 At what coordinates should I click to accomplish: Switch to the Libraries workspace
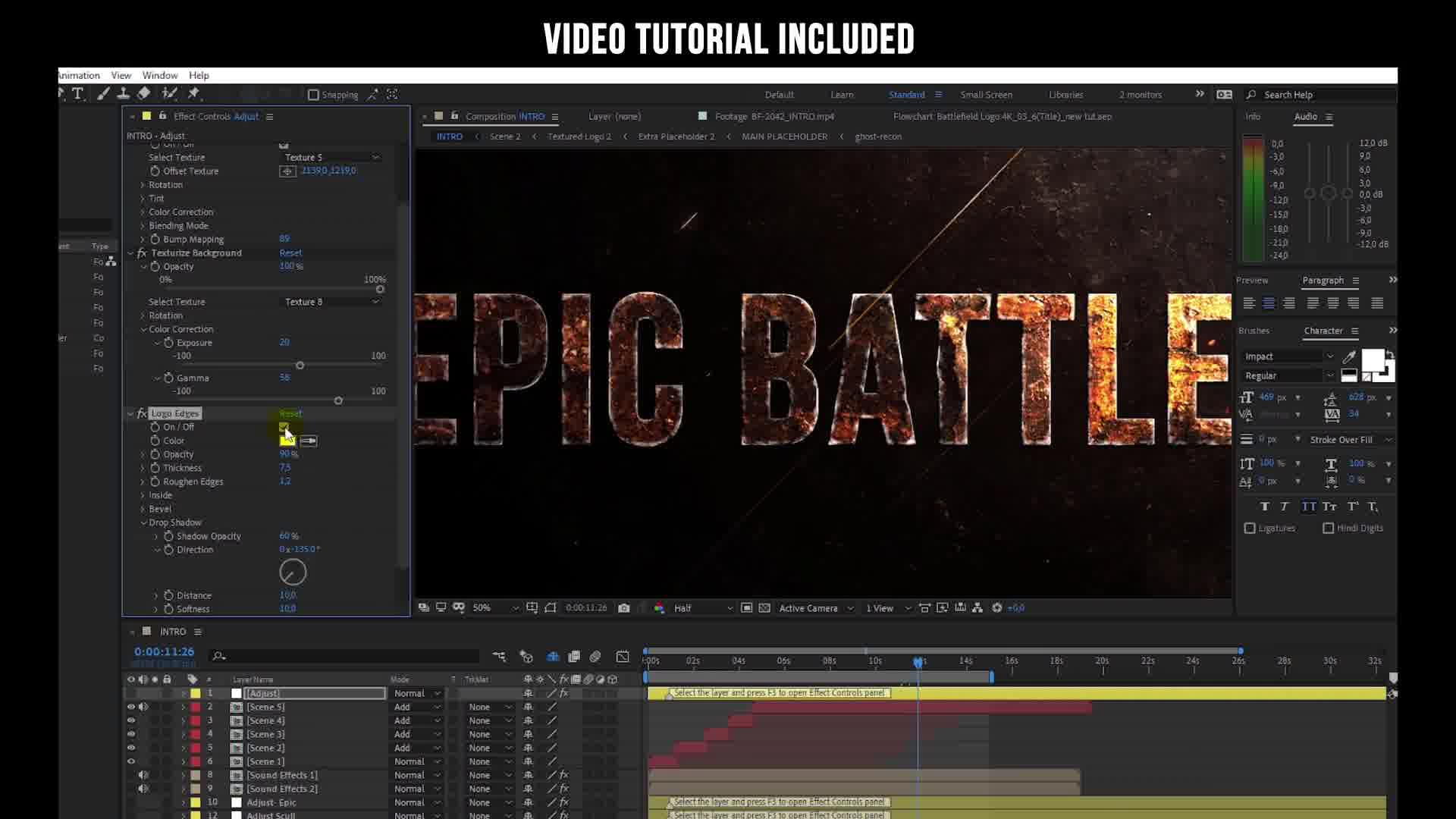[x=1065, y=95]
